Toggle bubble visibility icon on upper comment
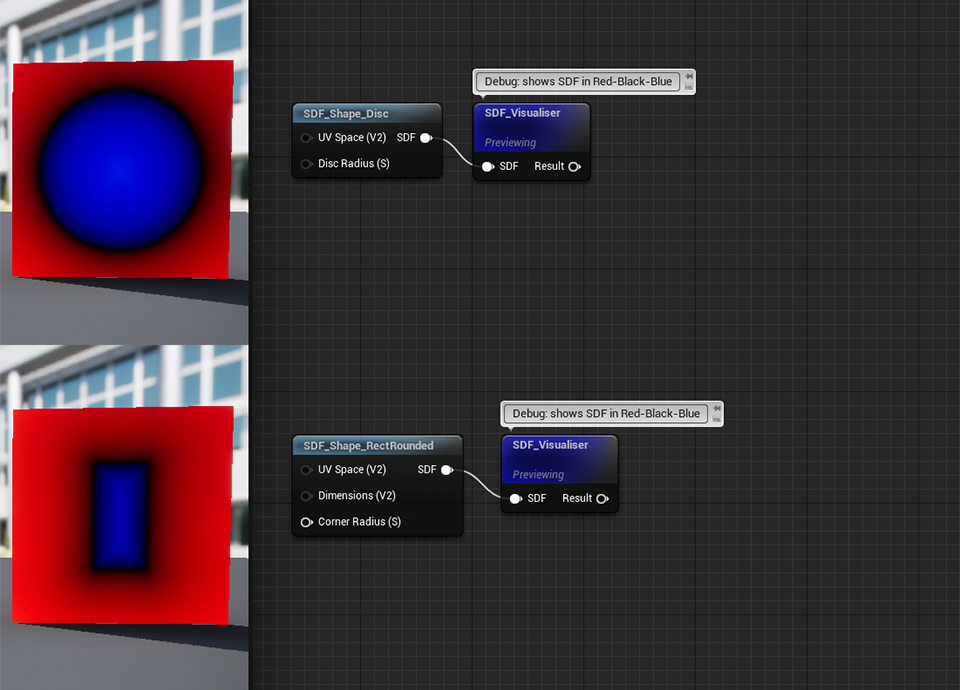Viewport: 960px width, 690px height. [x=689, y=87]
